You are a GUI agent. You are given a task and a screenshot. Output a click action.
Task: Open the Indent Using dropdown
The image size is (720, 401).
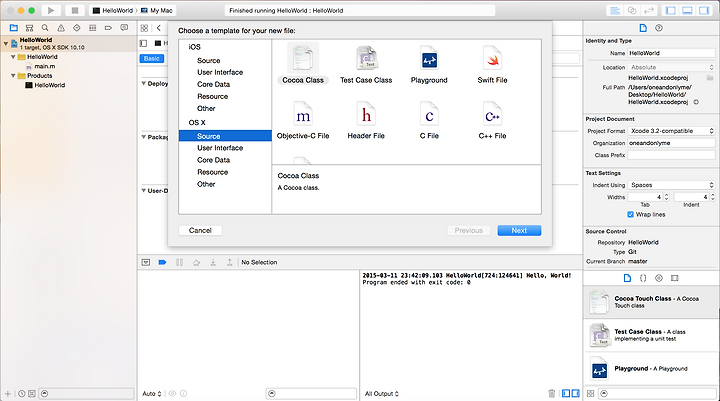coord(671,185)
